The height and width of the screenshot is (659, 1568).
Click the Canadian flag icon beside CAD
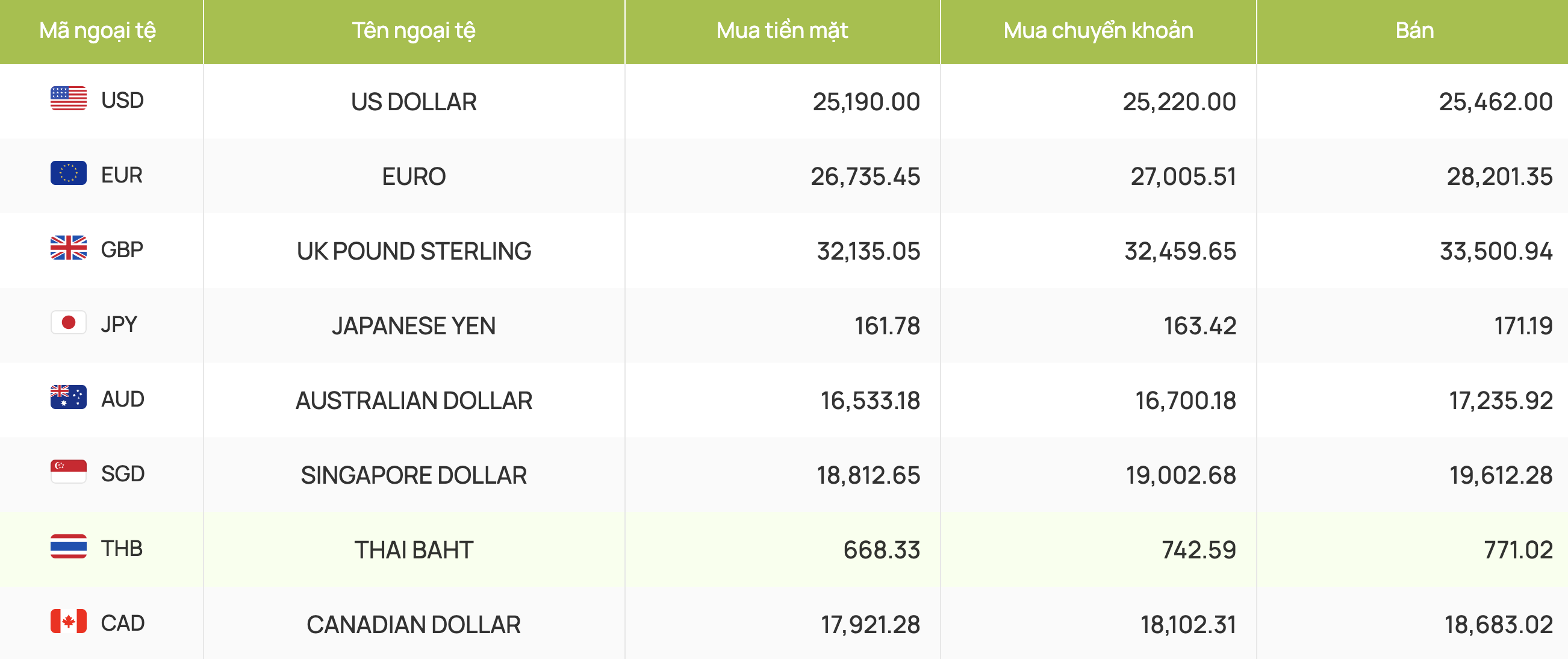(68, 621)
